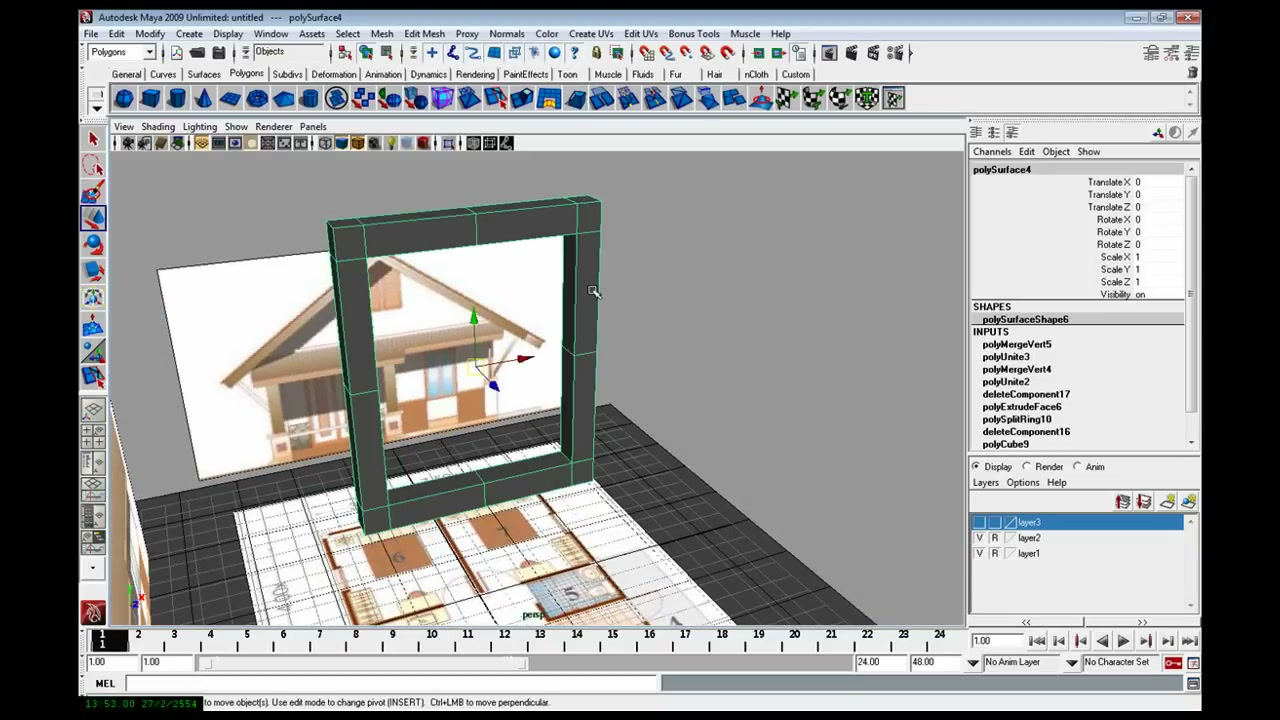Screen dimensions: 1280x720
Task: Pick the Lasso select tool
Action: tap(93, 166)
